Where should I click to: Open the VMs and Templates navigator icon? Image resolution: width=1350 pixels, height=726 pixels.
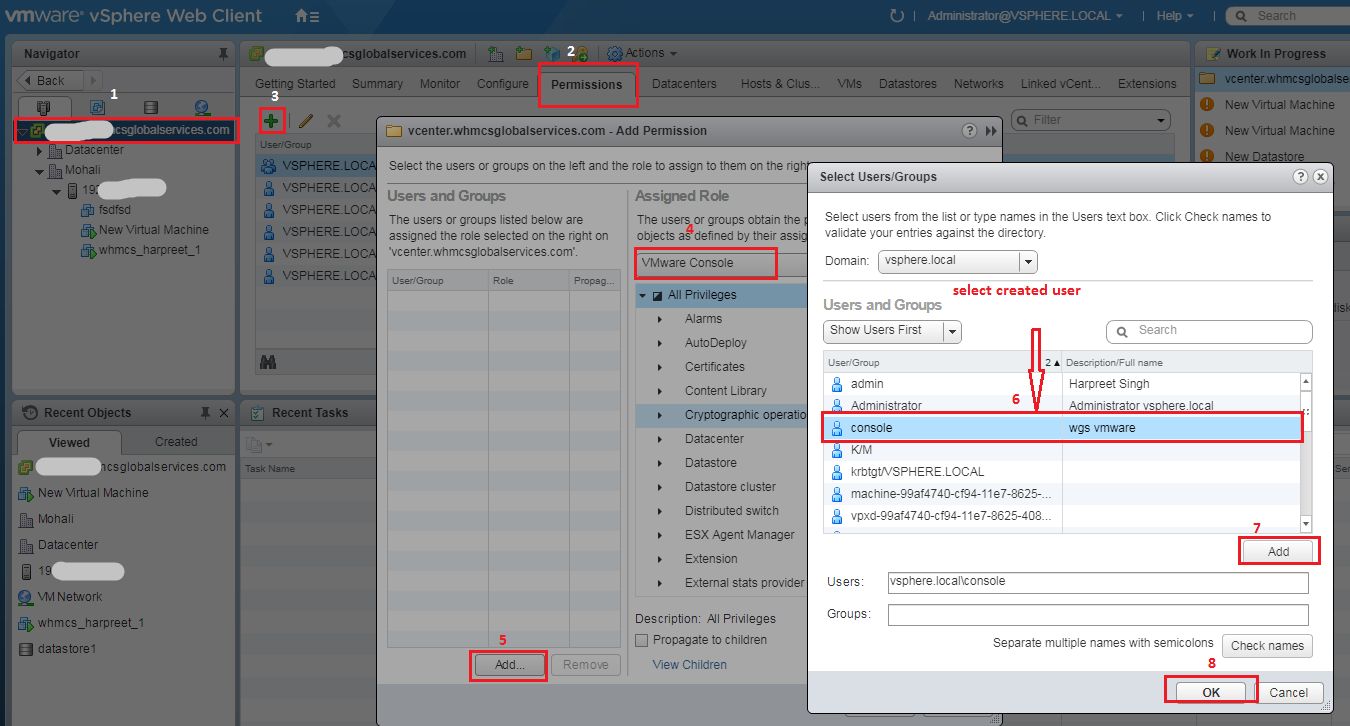(97, 108)
